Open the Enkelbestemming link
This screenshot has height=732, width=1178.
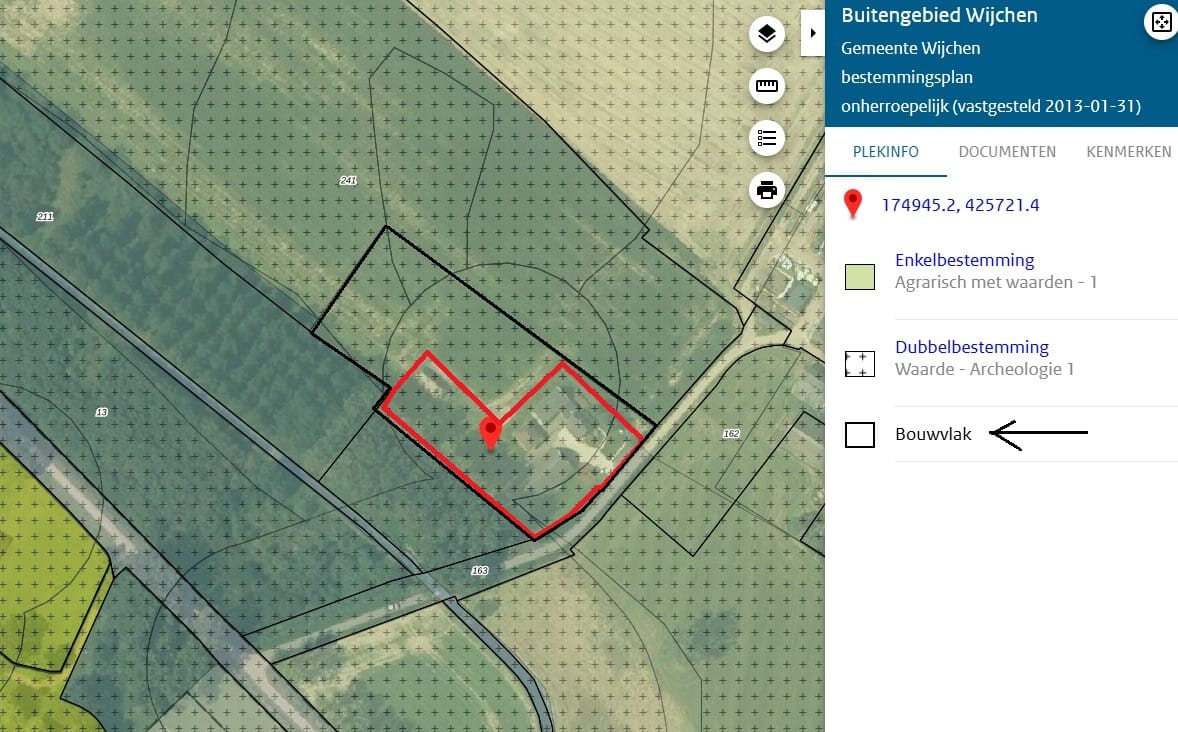(x=965, y=260)
